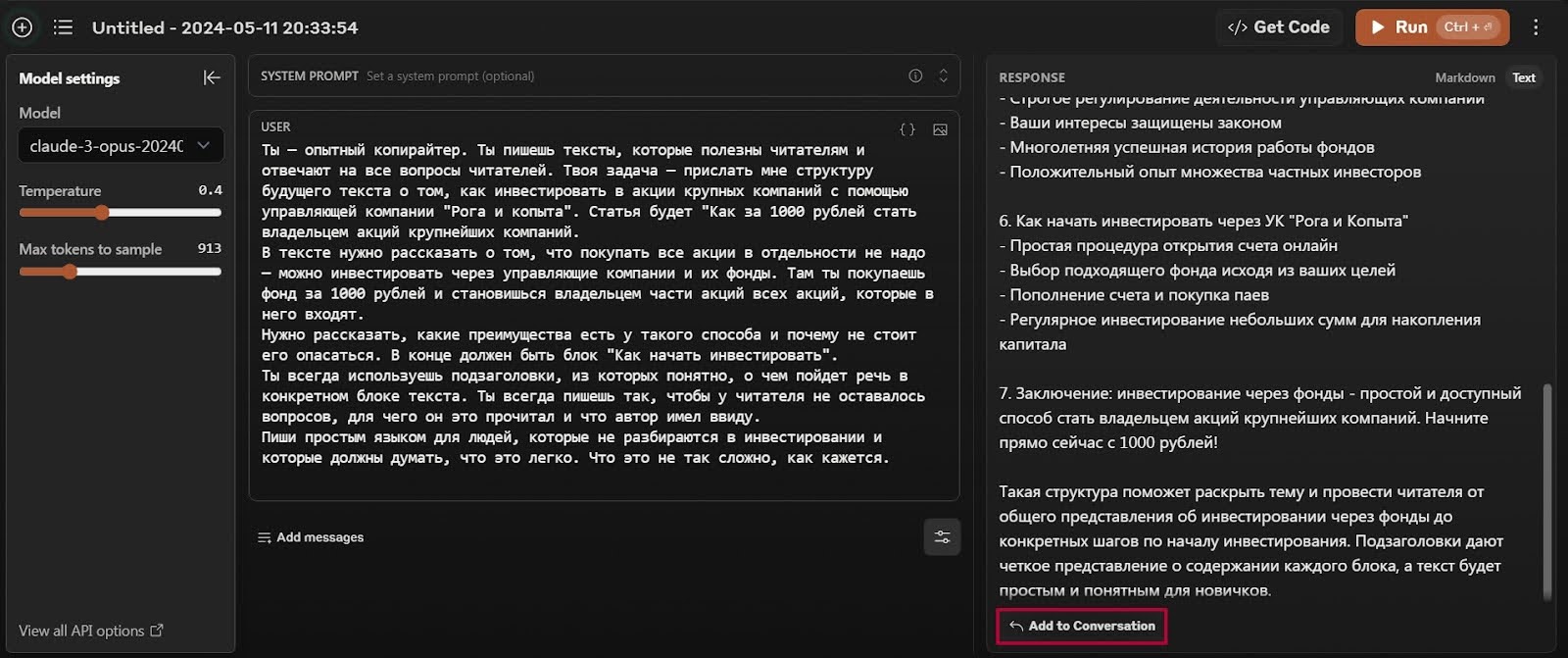
Task: Click the Temperature value 0.4
Action: click(210, 190)
